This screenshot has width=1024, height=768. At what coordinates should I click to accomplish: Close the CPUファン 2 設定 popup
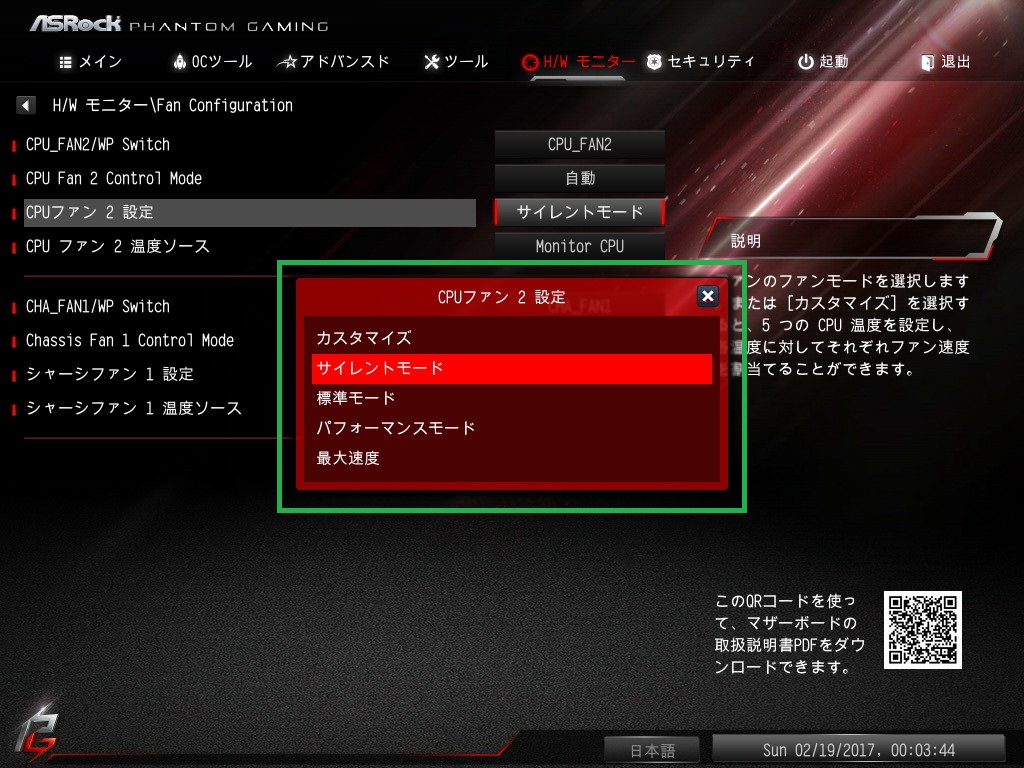point(707,296)
